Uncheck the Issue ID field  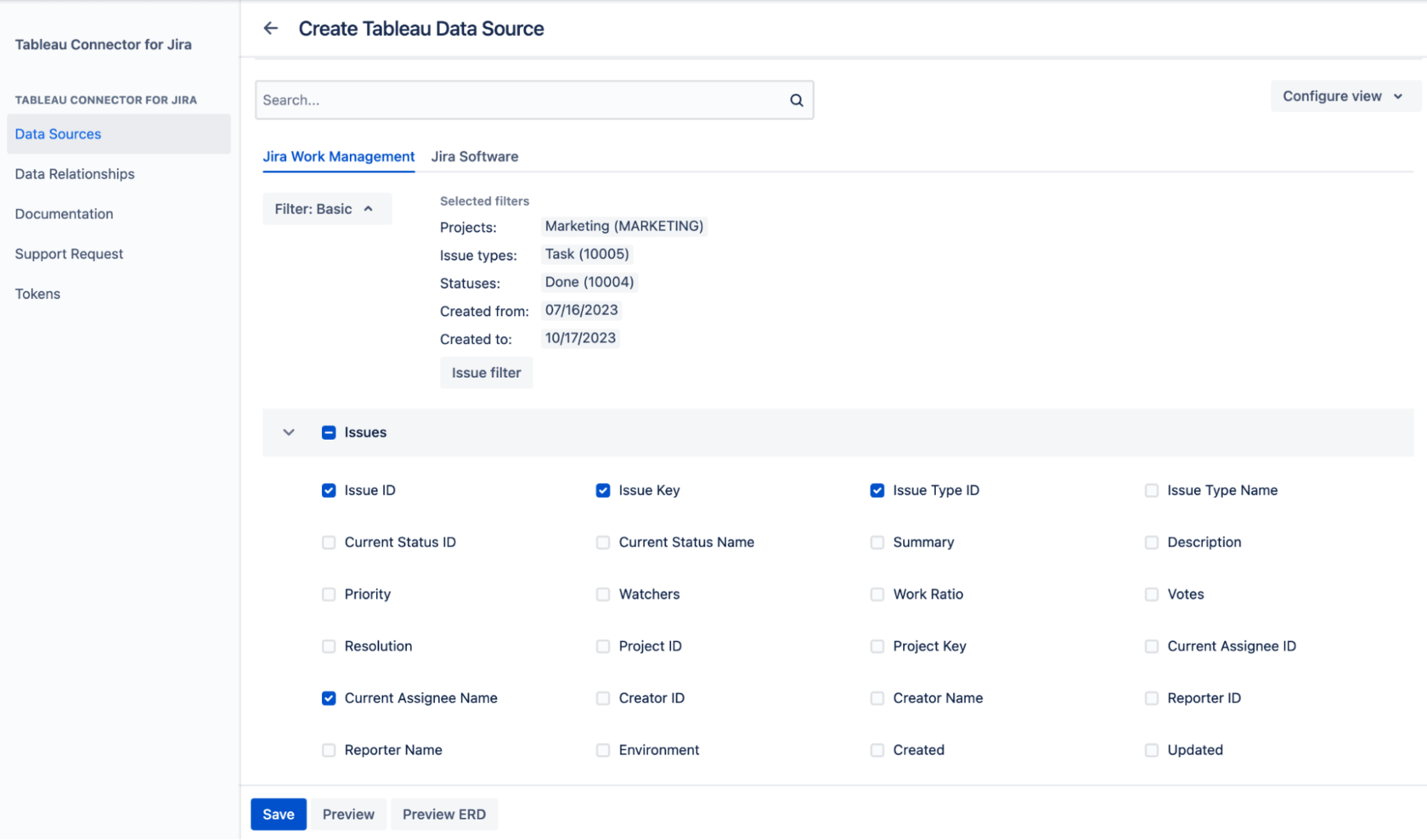point(328,490)
